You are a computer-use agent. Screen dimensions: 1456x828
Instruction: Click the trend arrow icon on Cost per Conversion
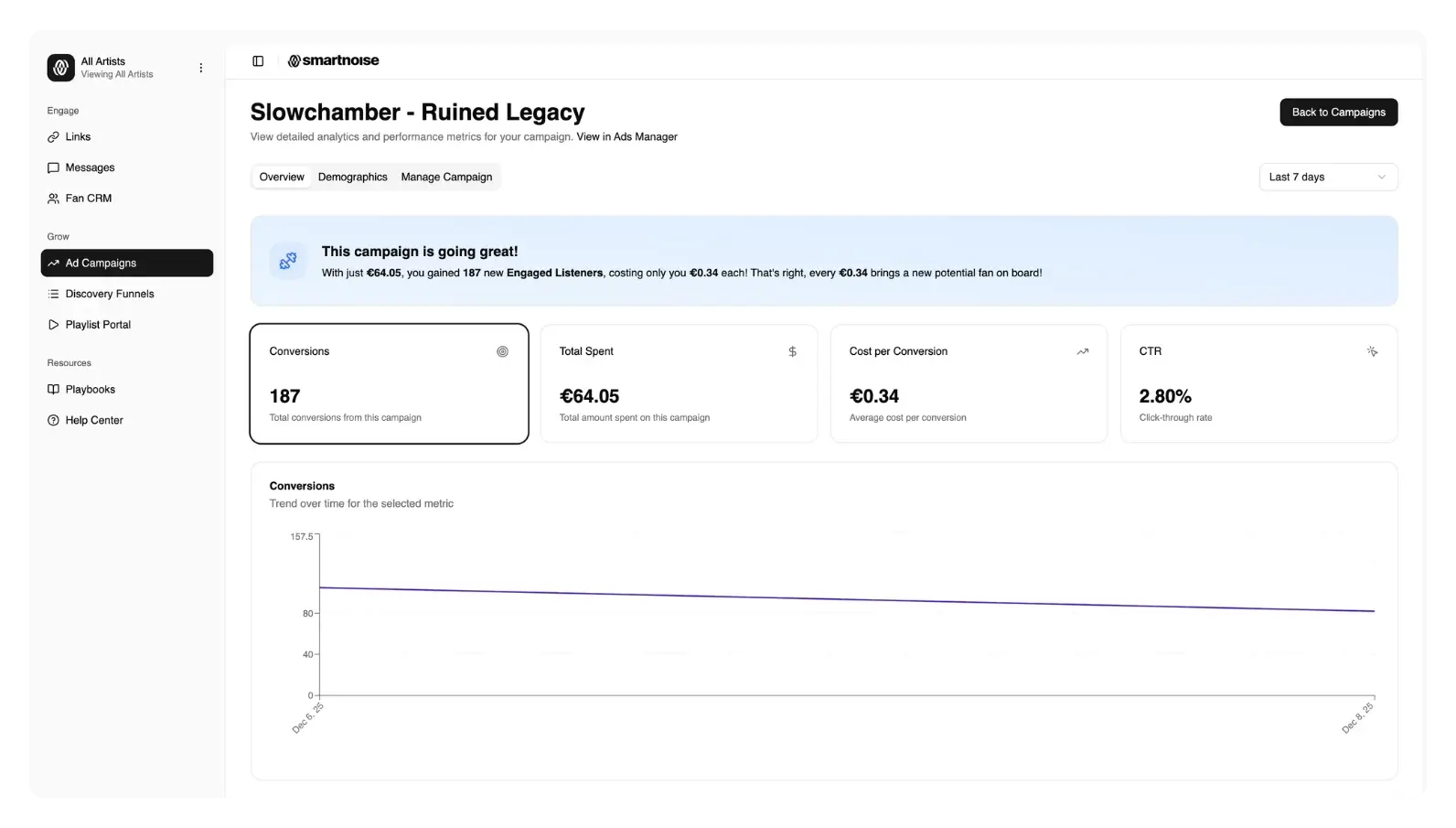pos(1082,351)
